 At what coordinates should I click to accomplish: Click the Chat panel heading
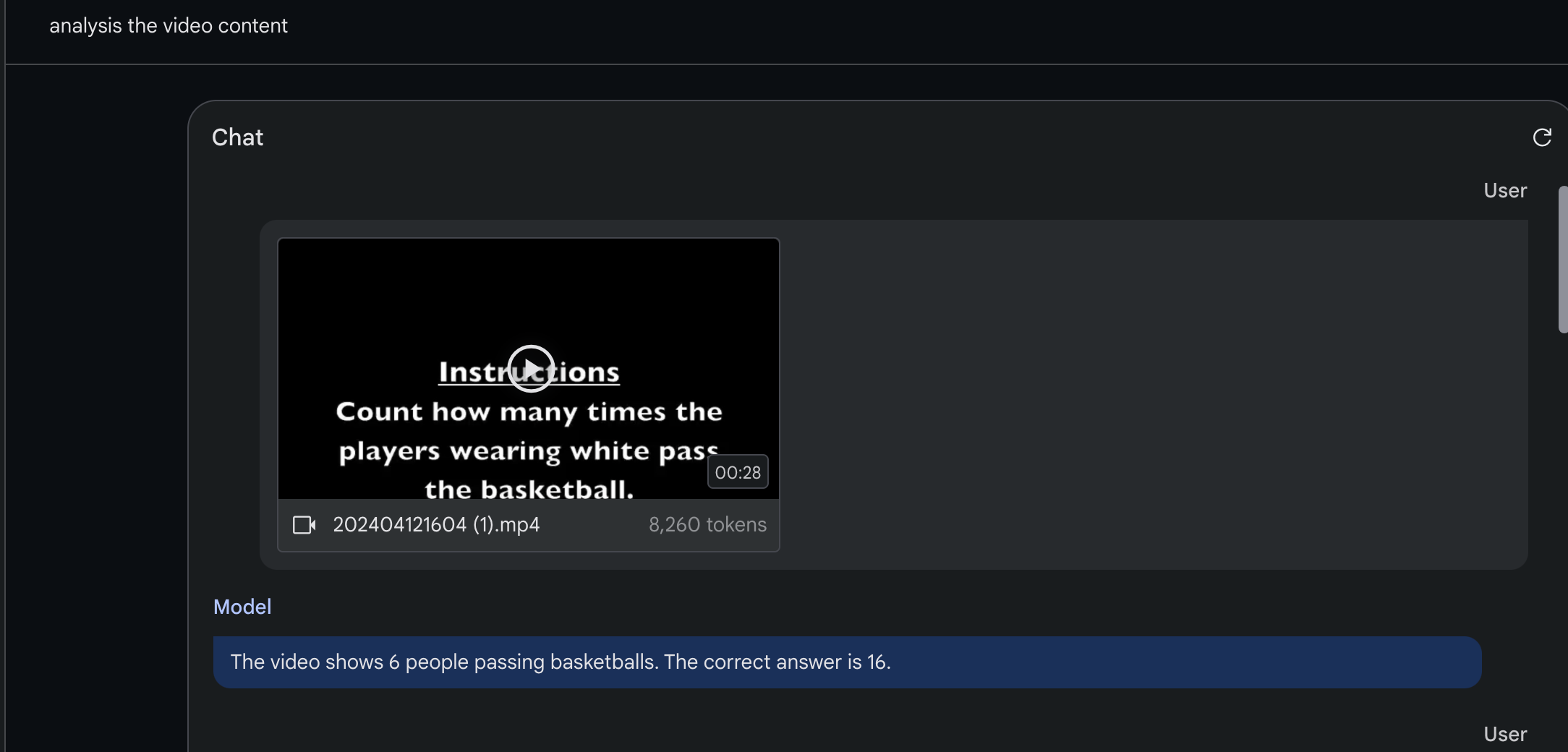point(237,137)
